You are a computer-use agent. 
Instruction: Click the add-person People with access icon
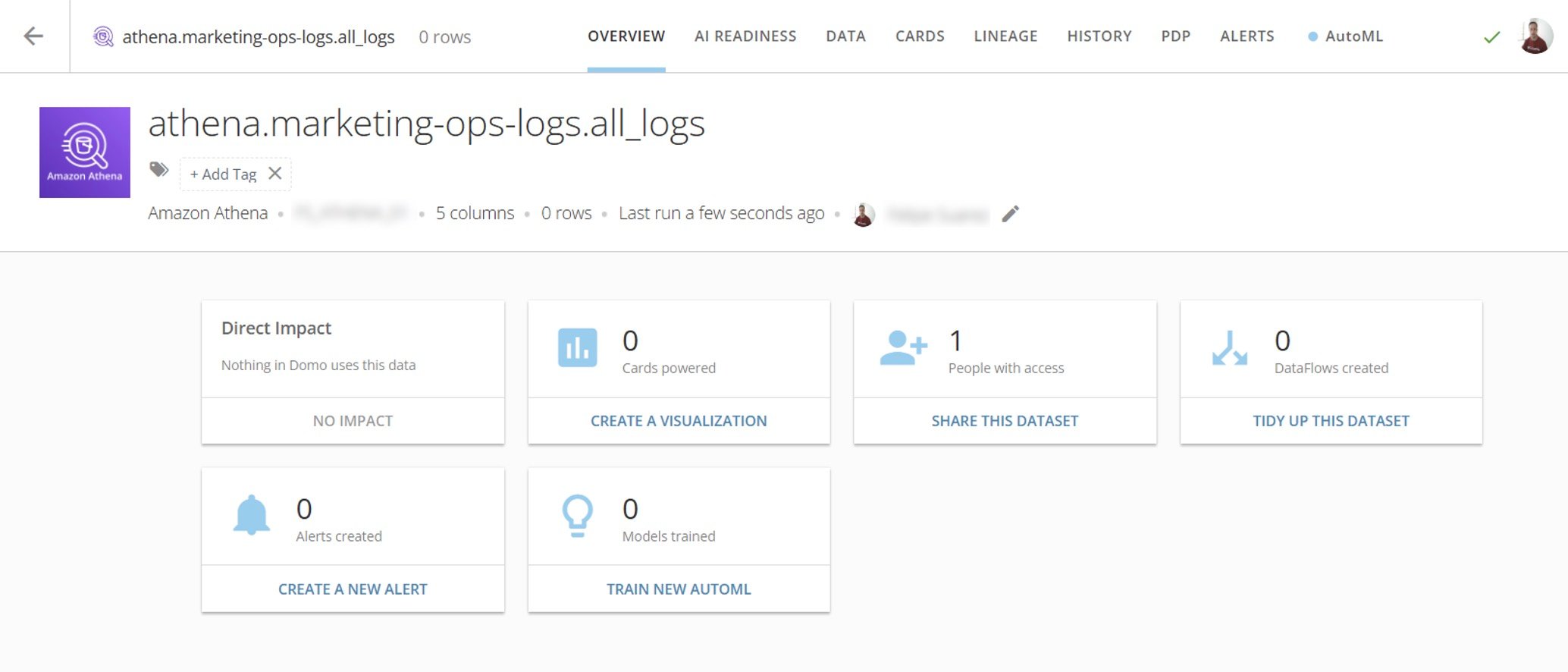pyautogui.click(x=903, y=348)
